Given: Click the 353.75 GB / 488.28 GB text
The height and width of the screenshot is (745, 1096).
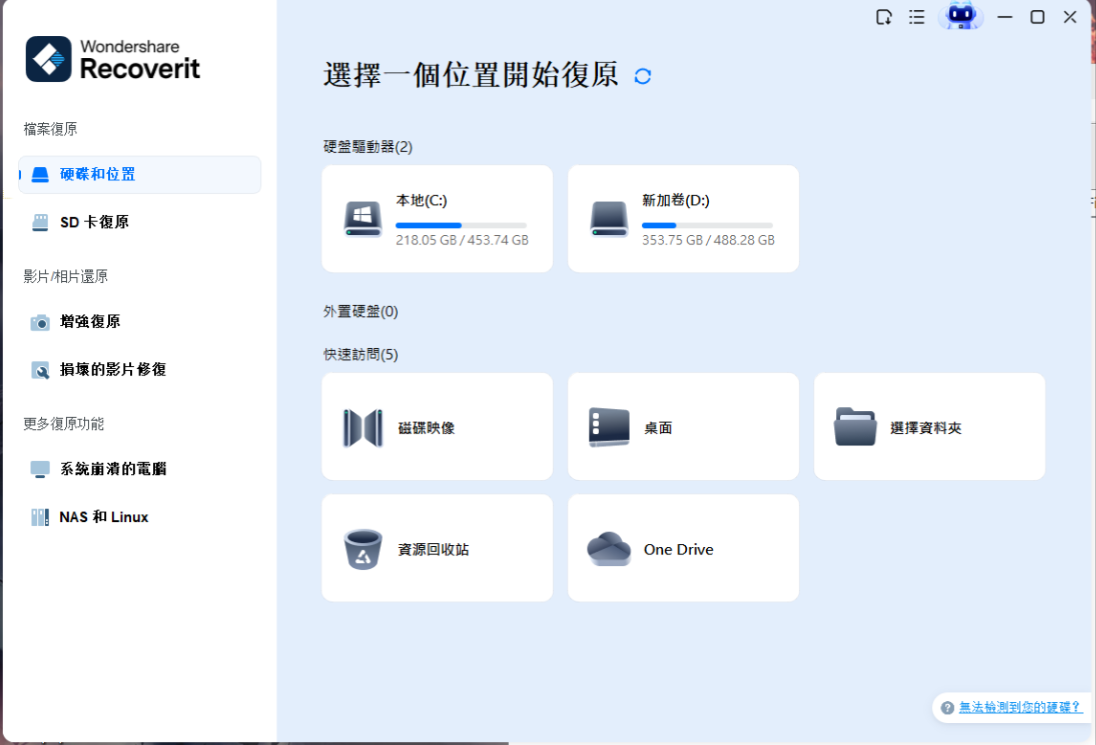Looking at the screenshot, I should point(708,240).
